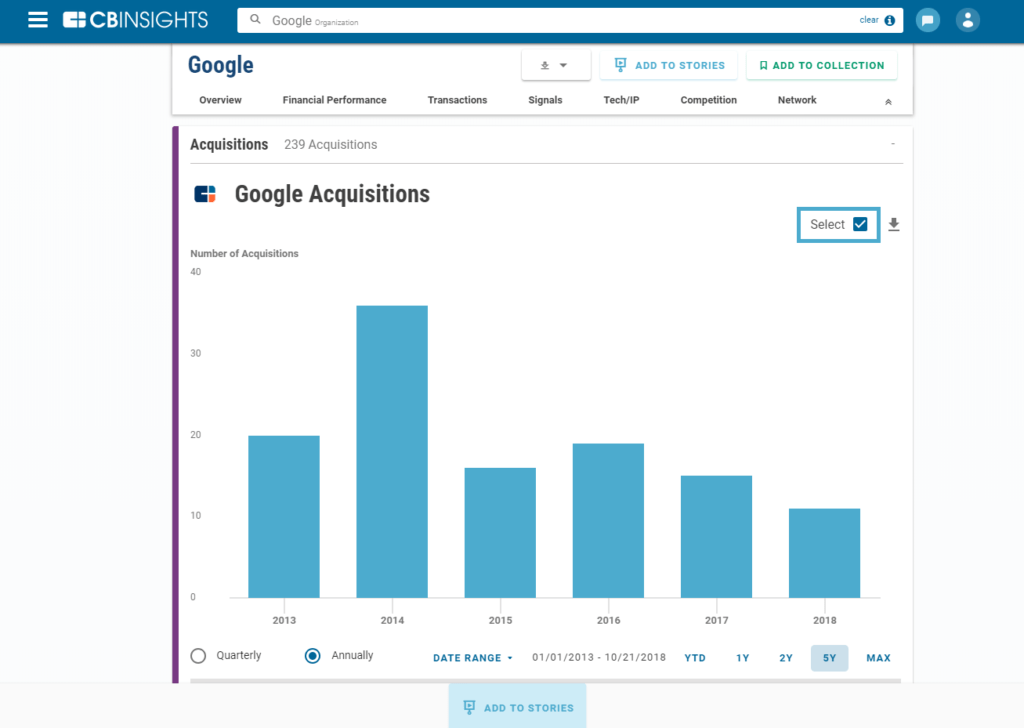Click the info icon in search bar
Image resolution: width=1024 pixels, height=728 pixels.
(889, 20)
